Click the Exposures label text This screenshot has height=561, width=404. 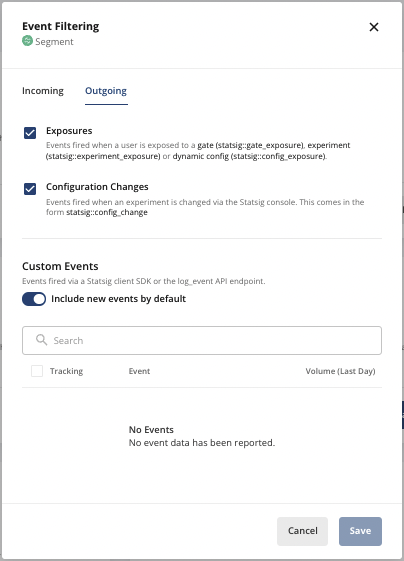coord(69,131)
